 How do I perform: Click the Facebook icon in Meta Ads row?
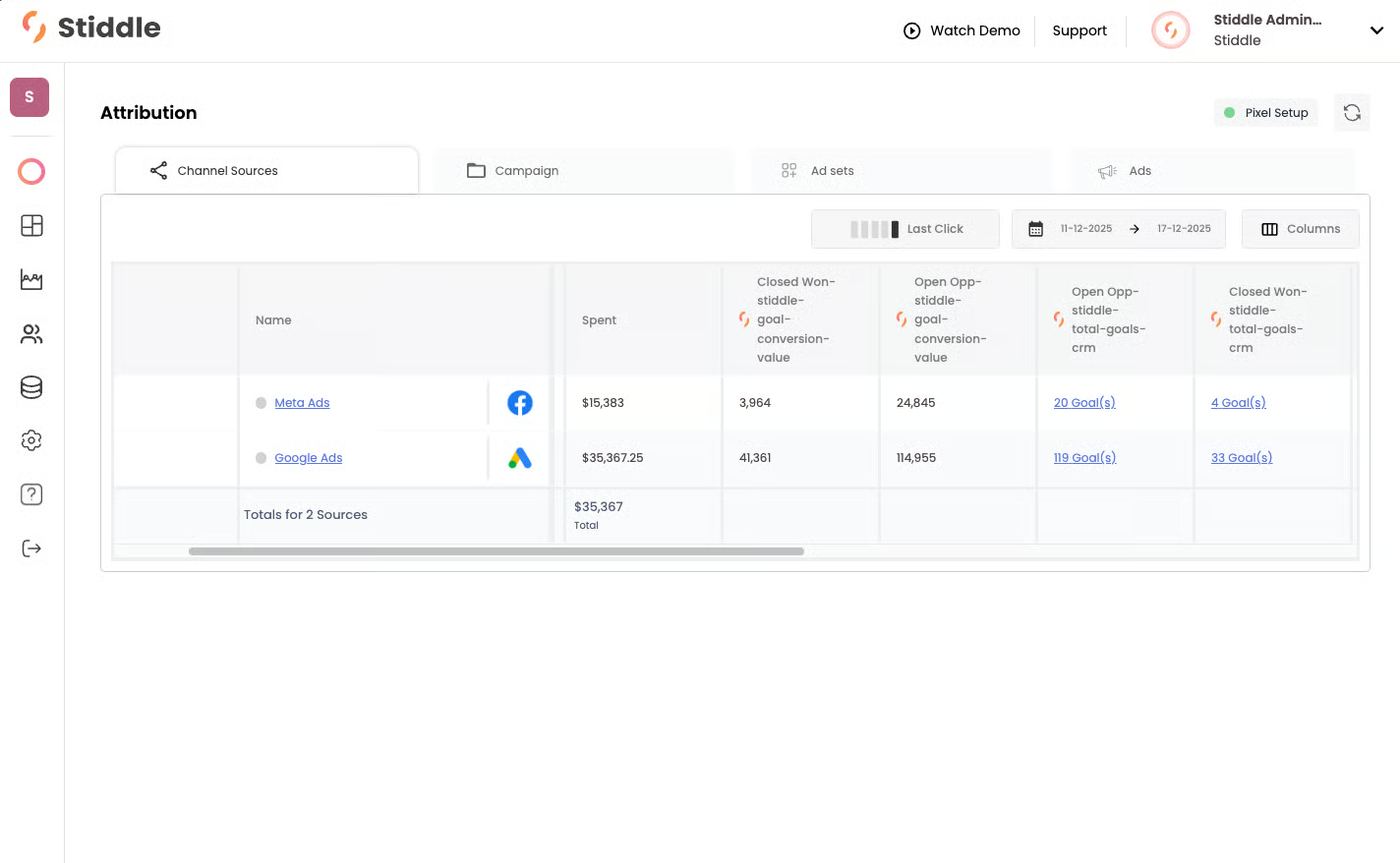[x=520, y=403]
